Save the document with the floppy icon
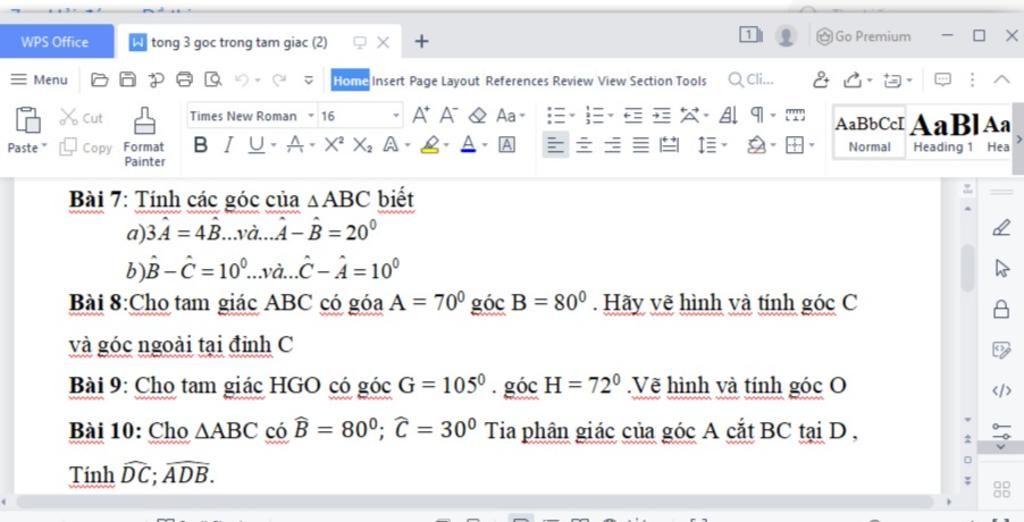This screenshot has height=522, width=1024. (x=128, y=80)
